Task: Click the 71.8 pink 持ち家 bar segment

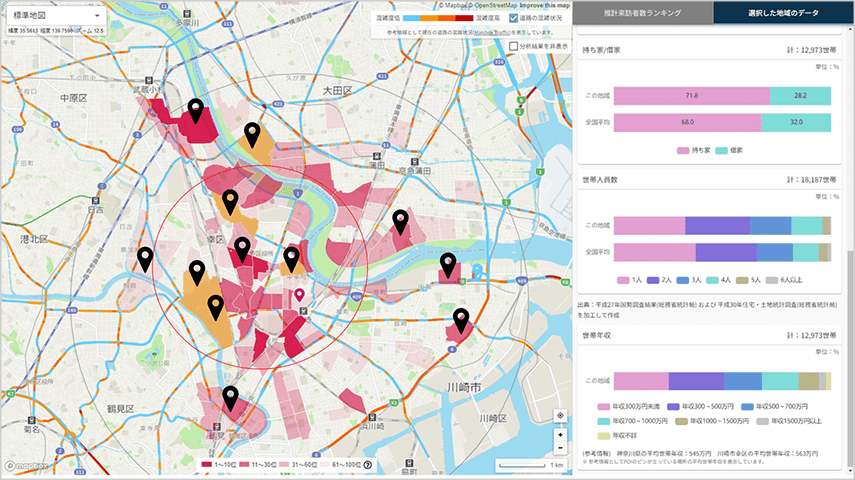Action: [x=691, y=95]
